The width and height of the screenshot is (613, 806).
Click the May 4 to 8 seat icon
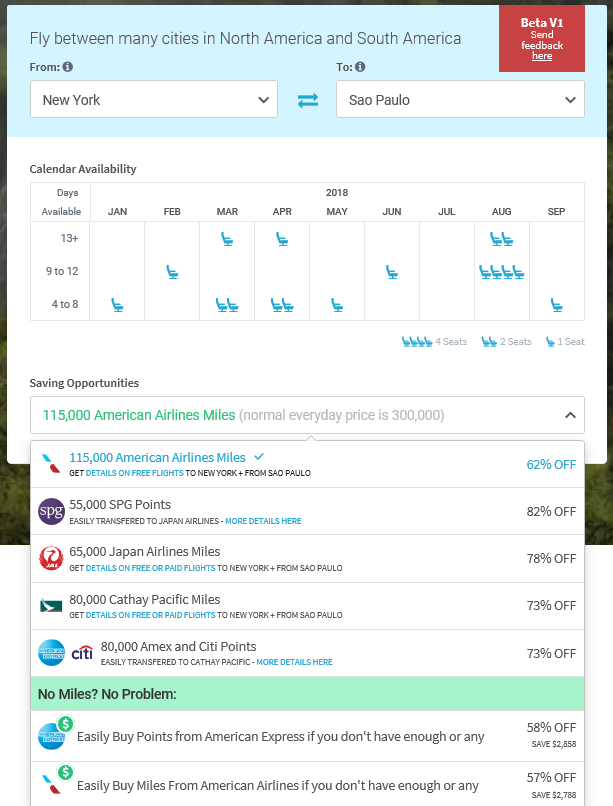tap(337, 305)
